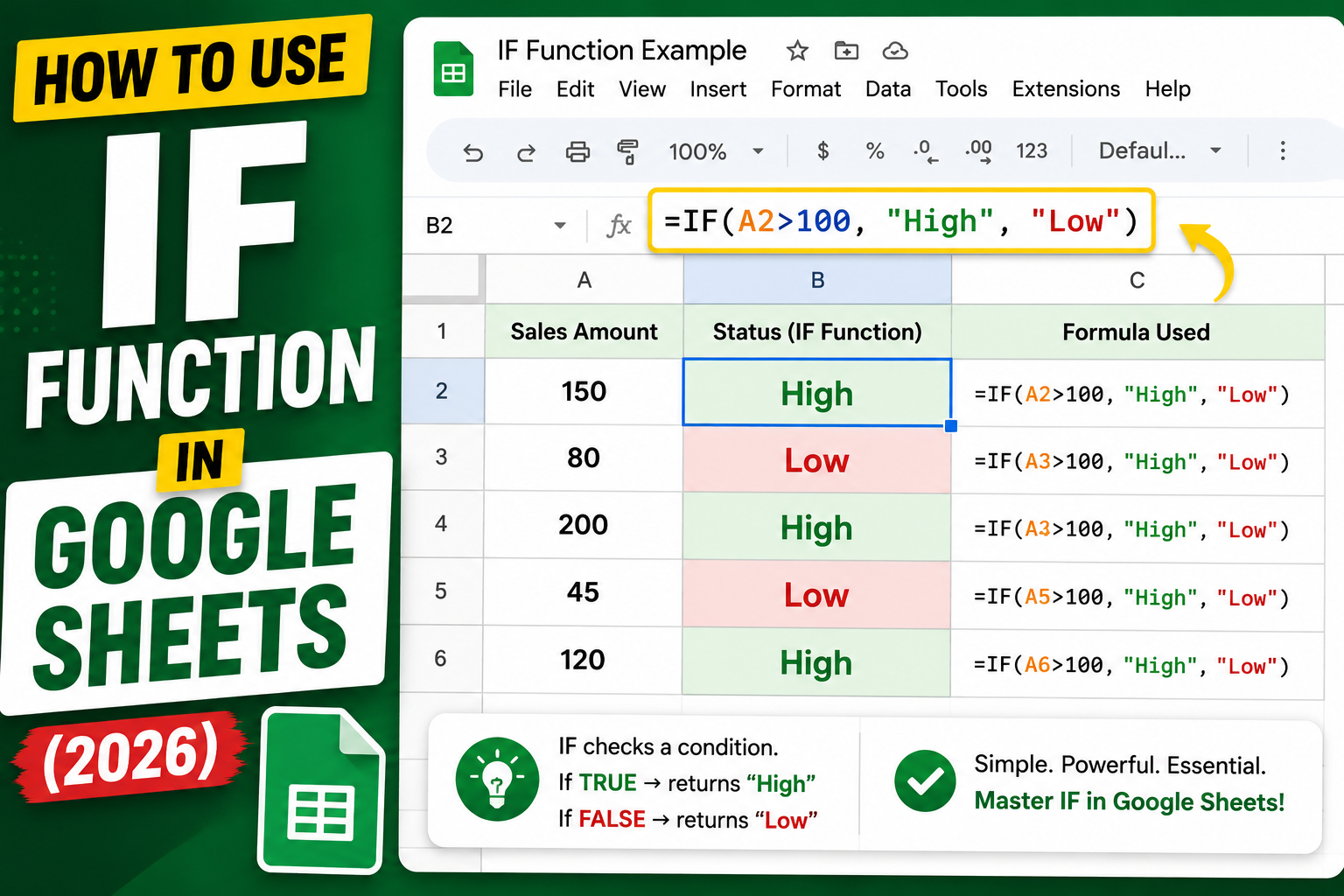
Task: Click the move to folder icon
Action: (x=846, y=51)
